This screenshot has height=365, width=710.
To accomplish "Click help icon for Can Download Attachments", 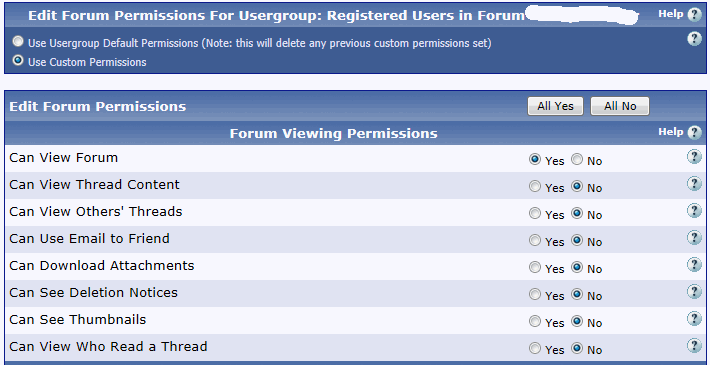I will [x=694, y=265].
